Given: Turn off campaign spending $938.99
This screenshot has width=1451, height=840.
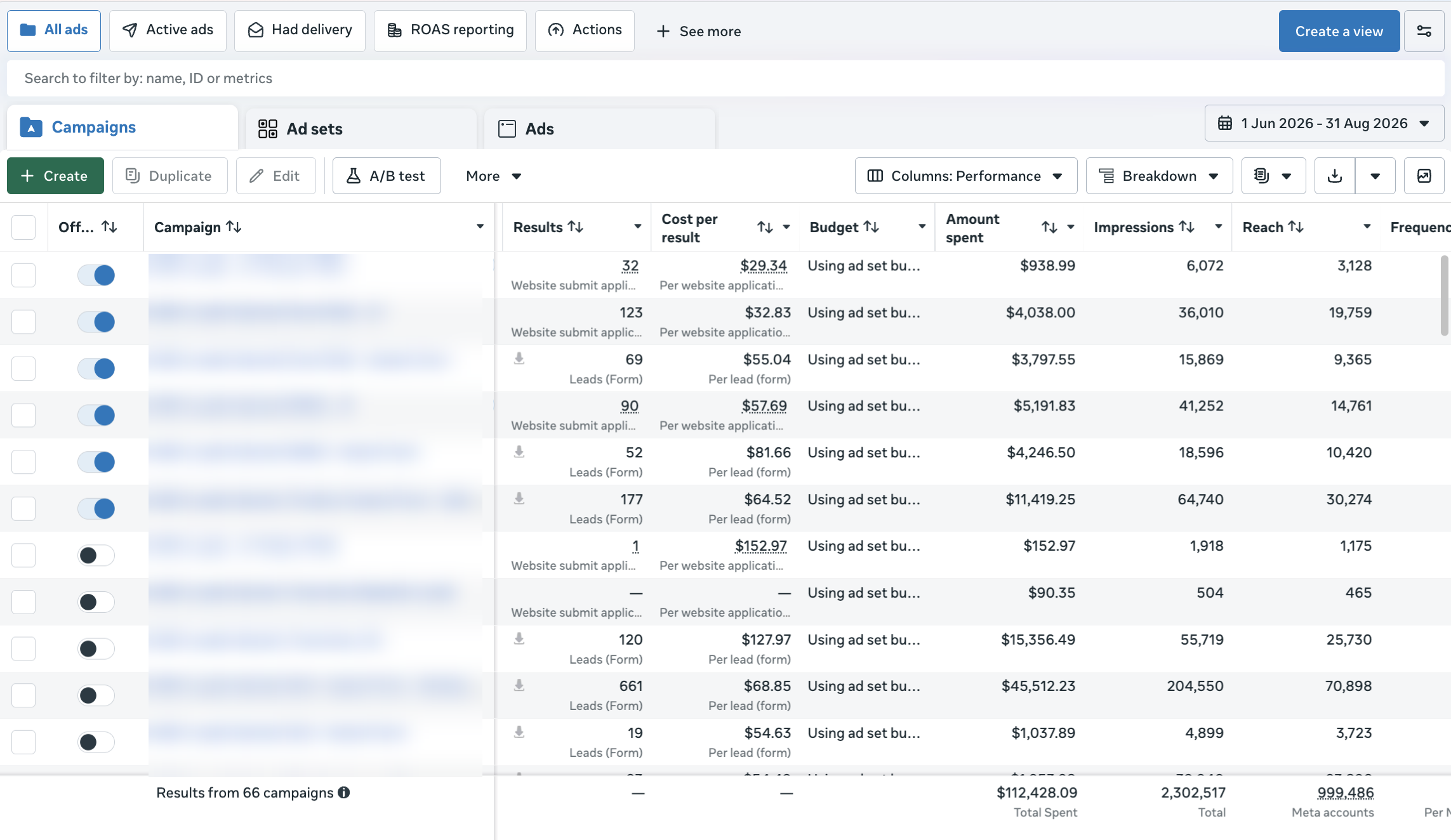Looking at the screenshot, I should click(x=96, y=275).
